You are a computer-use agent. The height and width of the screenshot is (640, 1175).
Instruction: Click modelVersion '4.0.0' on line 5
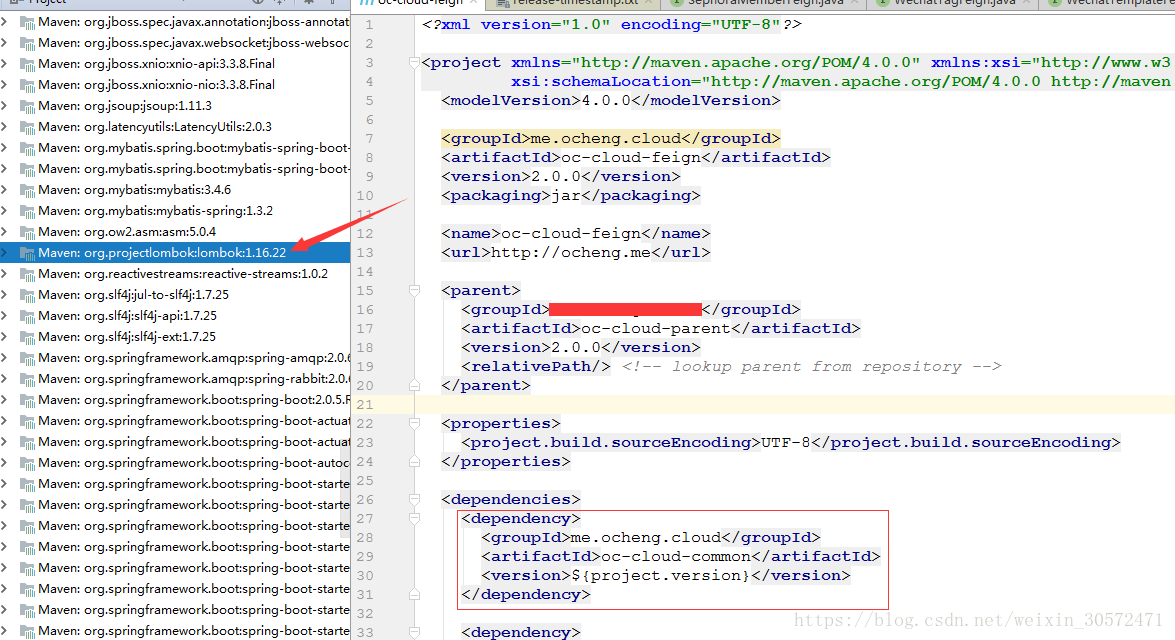click(606, 100)
